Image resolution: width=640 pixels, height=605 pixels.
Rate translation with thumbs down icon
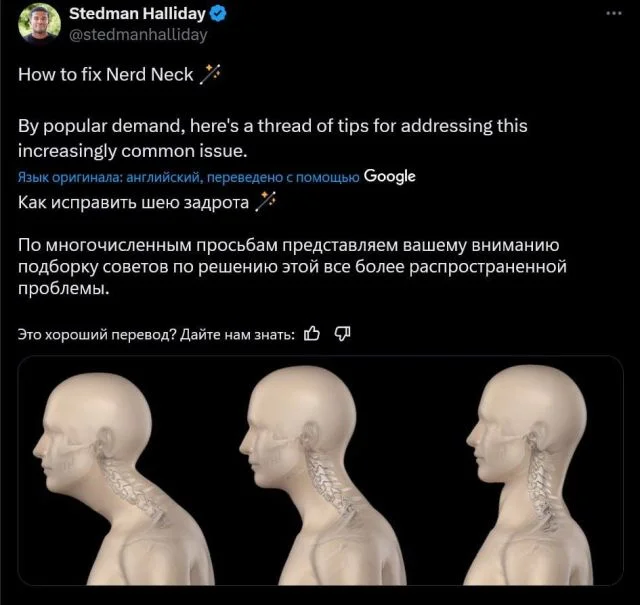pos(342,334)
